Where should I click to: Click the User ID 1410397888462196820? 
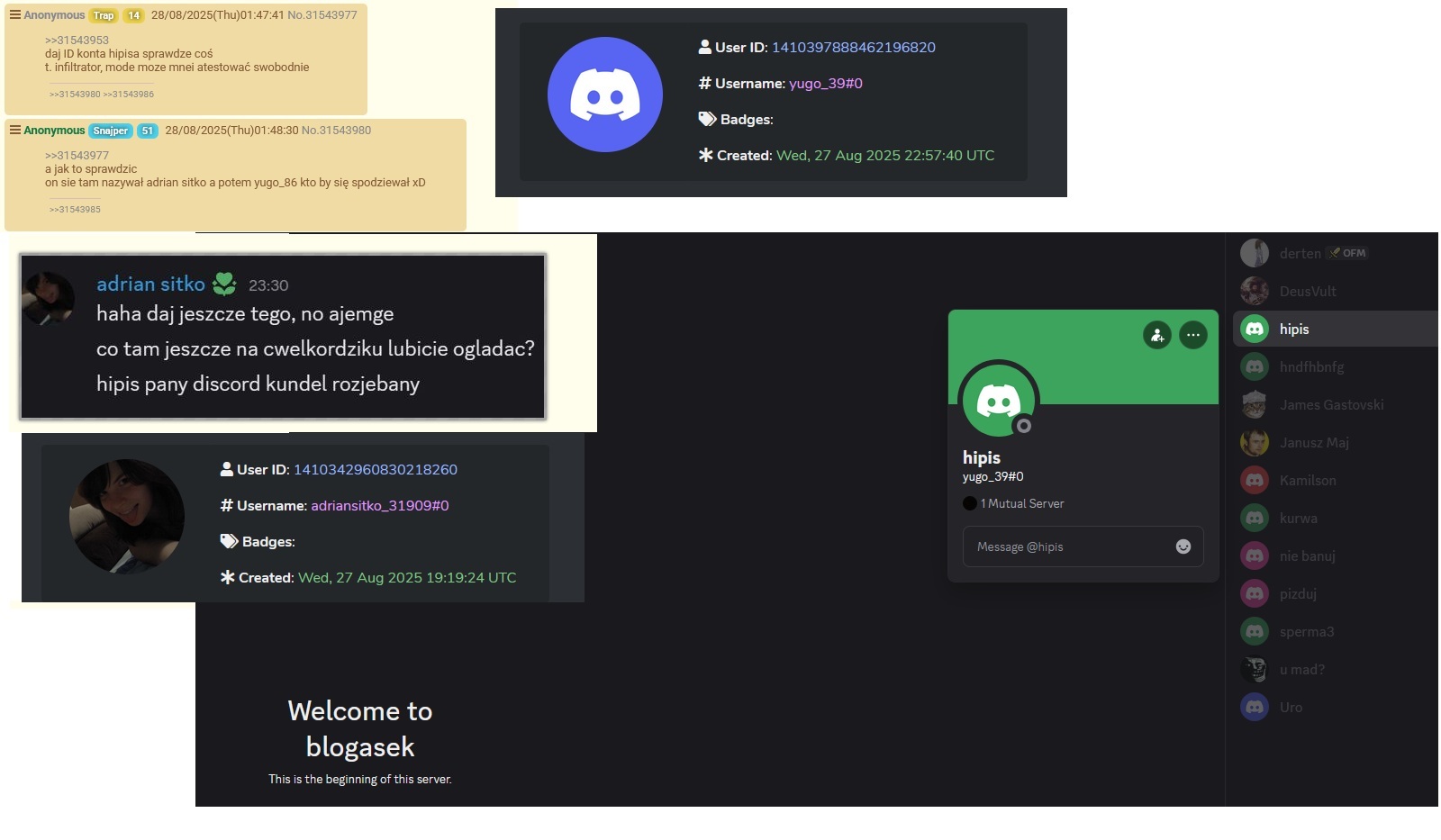[x=853, y=48]
